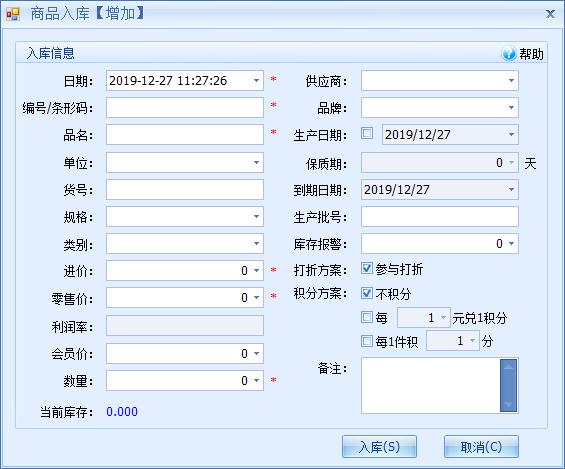Screen dimensions: 565x469
Task: Click the 日期 value 2019-12-27 11:27:26
Action: pos(168,80)
